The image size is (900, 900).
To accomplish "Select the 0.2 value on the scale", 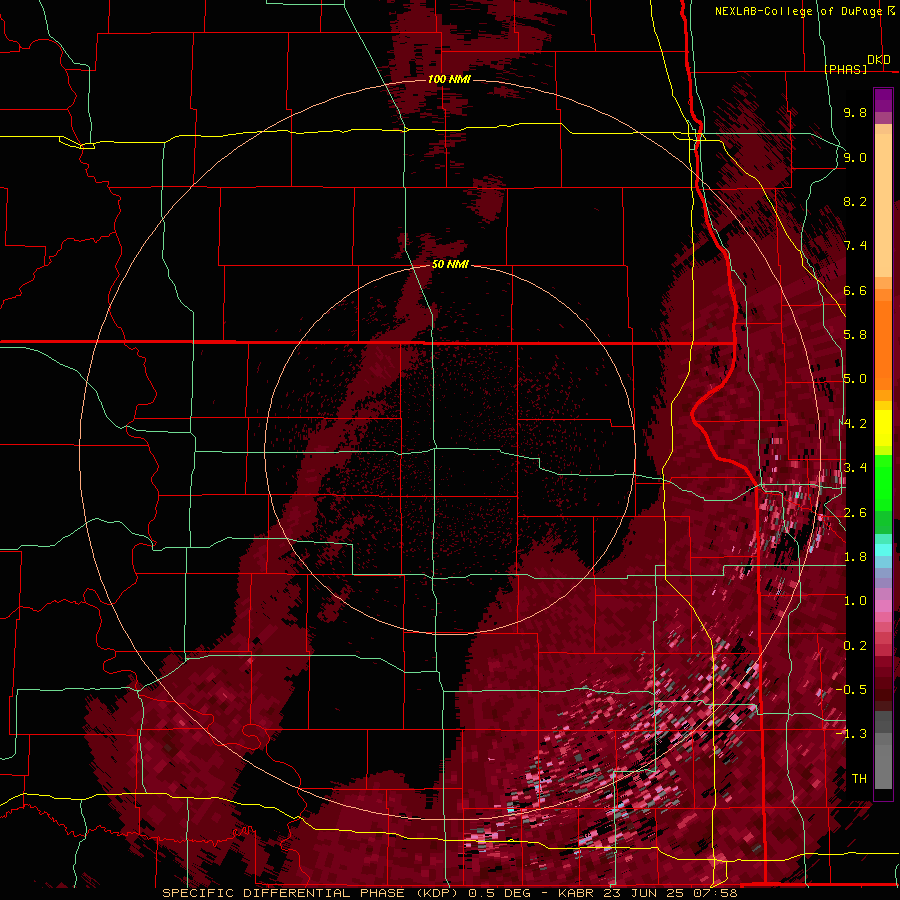I will point(855,646).
